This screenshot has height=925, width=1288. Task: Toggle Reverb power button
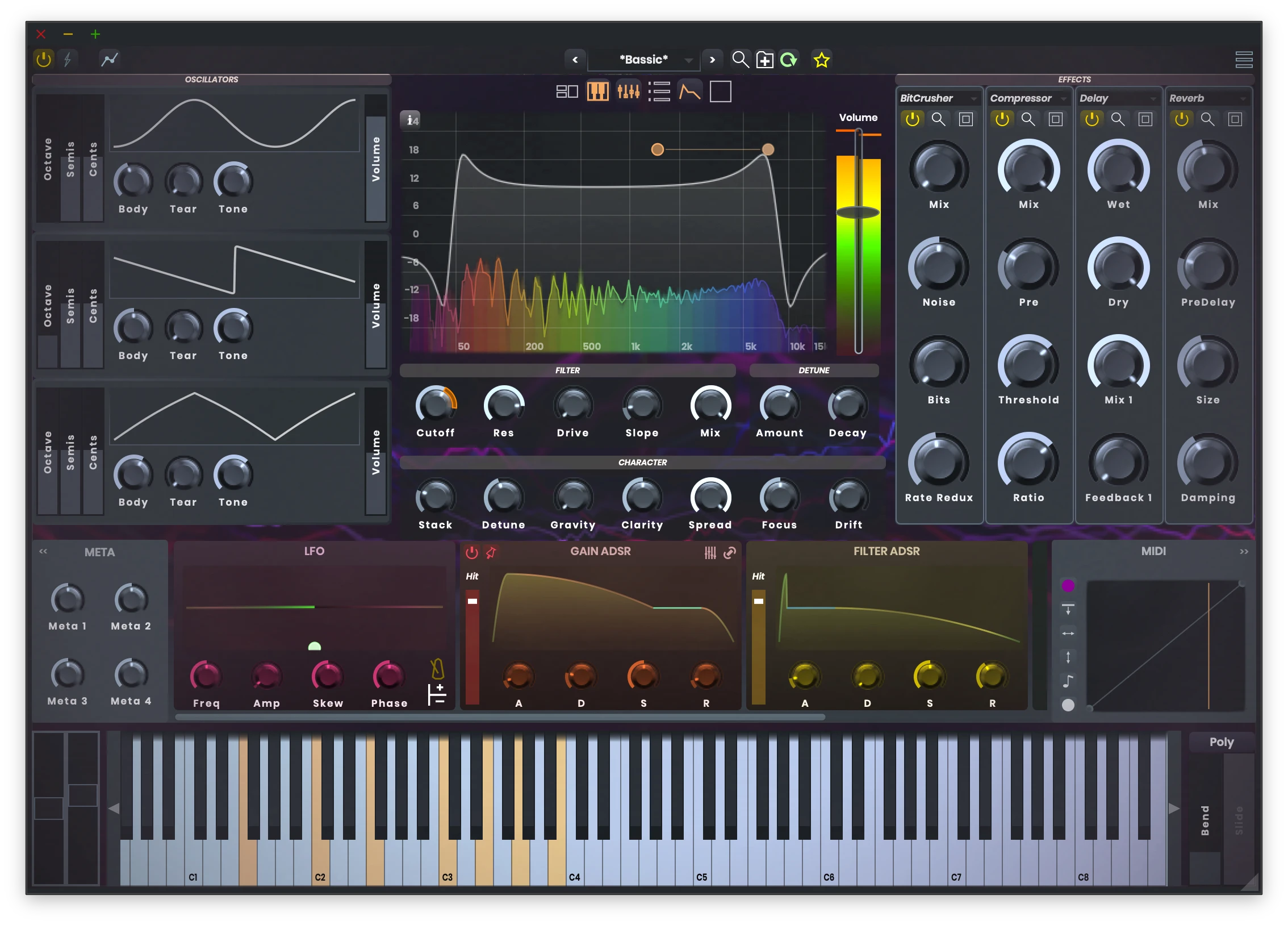pyautogui.click(x=1181, y=119)
